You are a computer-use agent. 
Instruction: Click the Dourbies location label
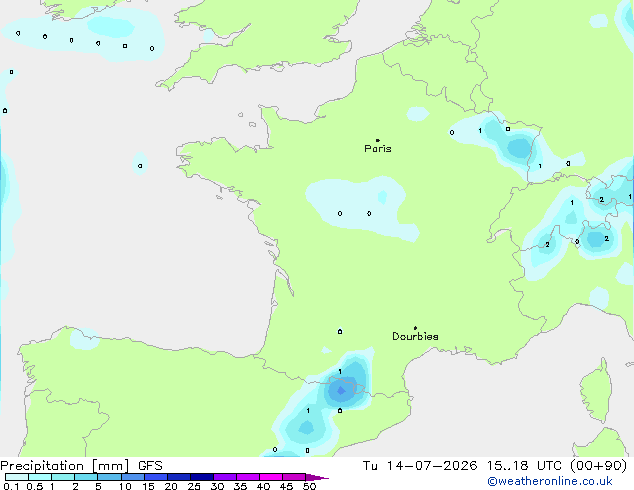[415, 336]
